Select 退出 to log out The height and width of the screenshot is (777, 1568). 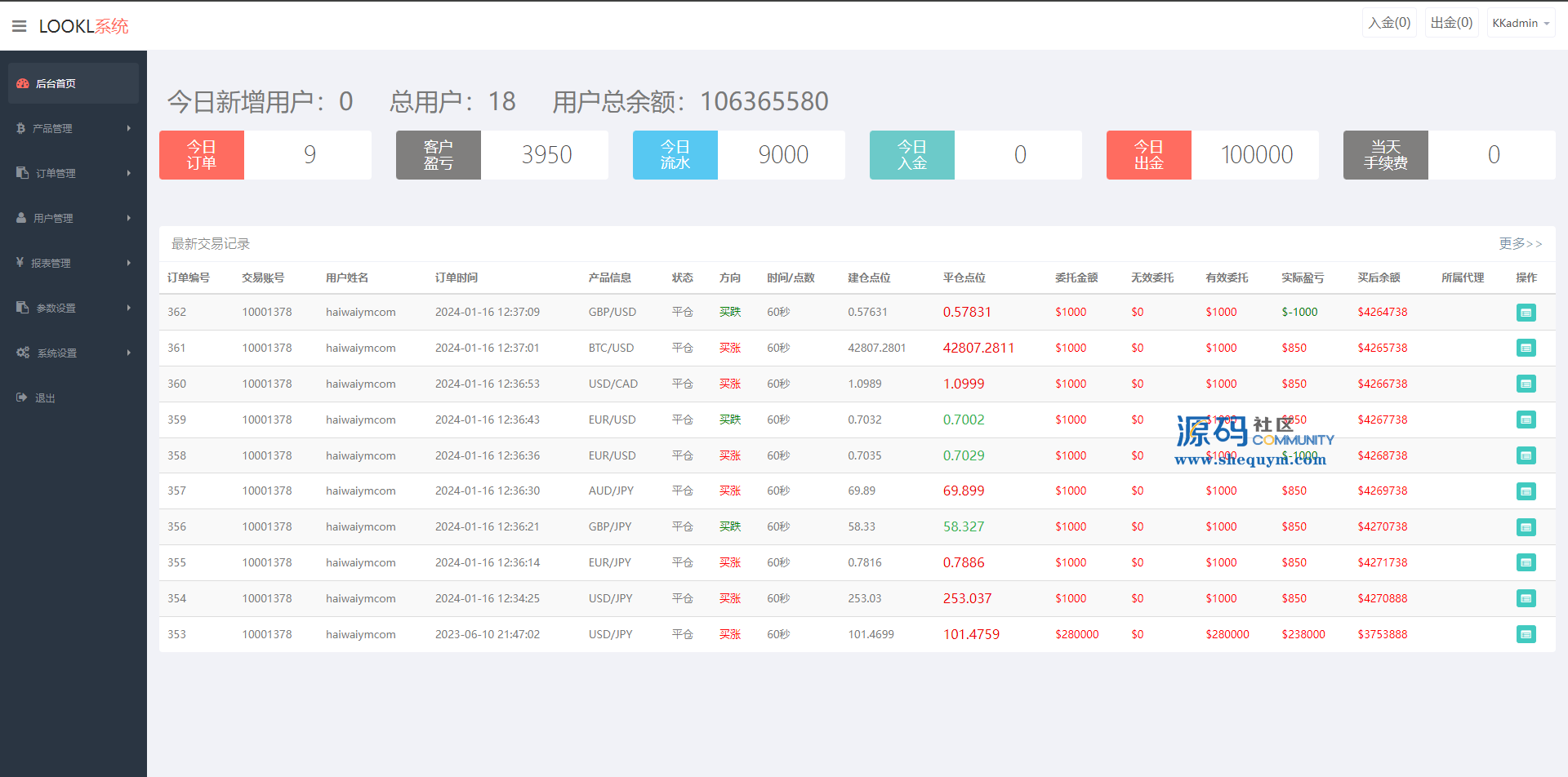[73, 397]
